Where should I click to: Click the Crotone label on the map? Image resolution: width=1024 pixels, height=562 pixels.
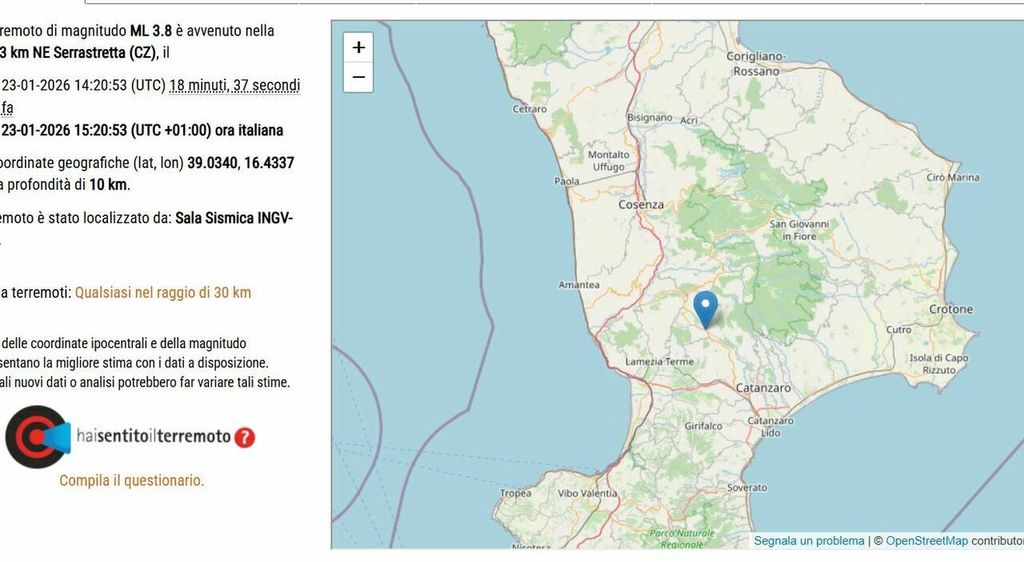point(950,309)
